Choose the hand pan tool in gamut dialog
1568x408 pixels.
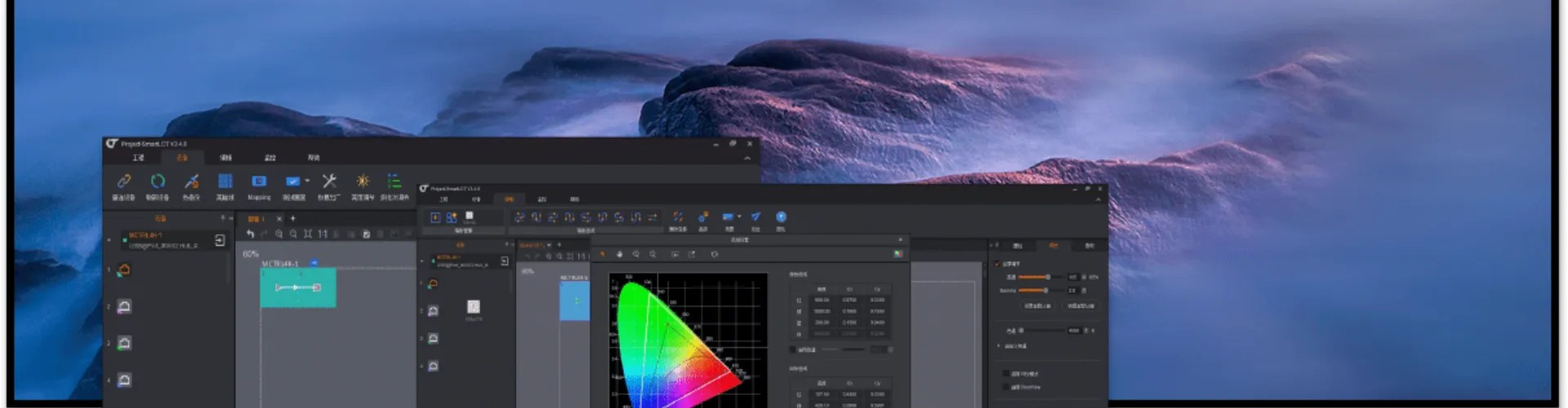(x=619, y=255)
